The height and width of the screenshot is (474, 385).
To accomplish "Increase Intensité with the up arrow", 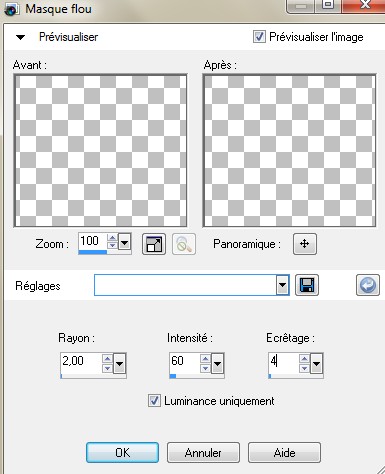I will pyautogui.click(x=205, y=358).
